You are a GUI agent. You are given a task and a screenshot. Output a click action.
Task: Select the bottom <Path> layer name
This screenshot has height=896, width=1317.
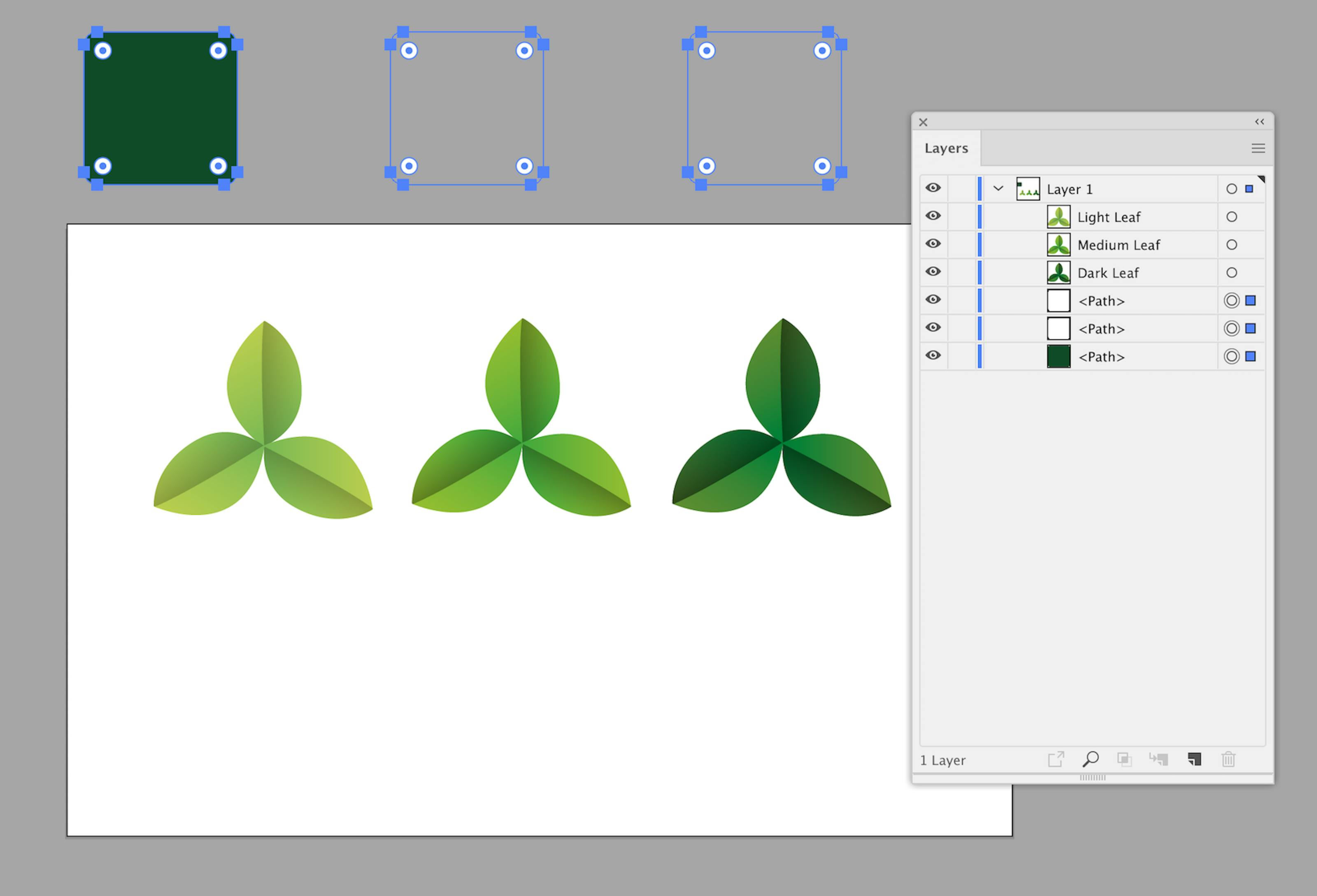coord(1101,357)
